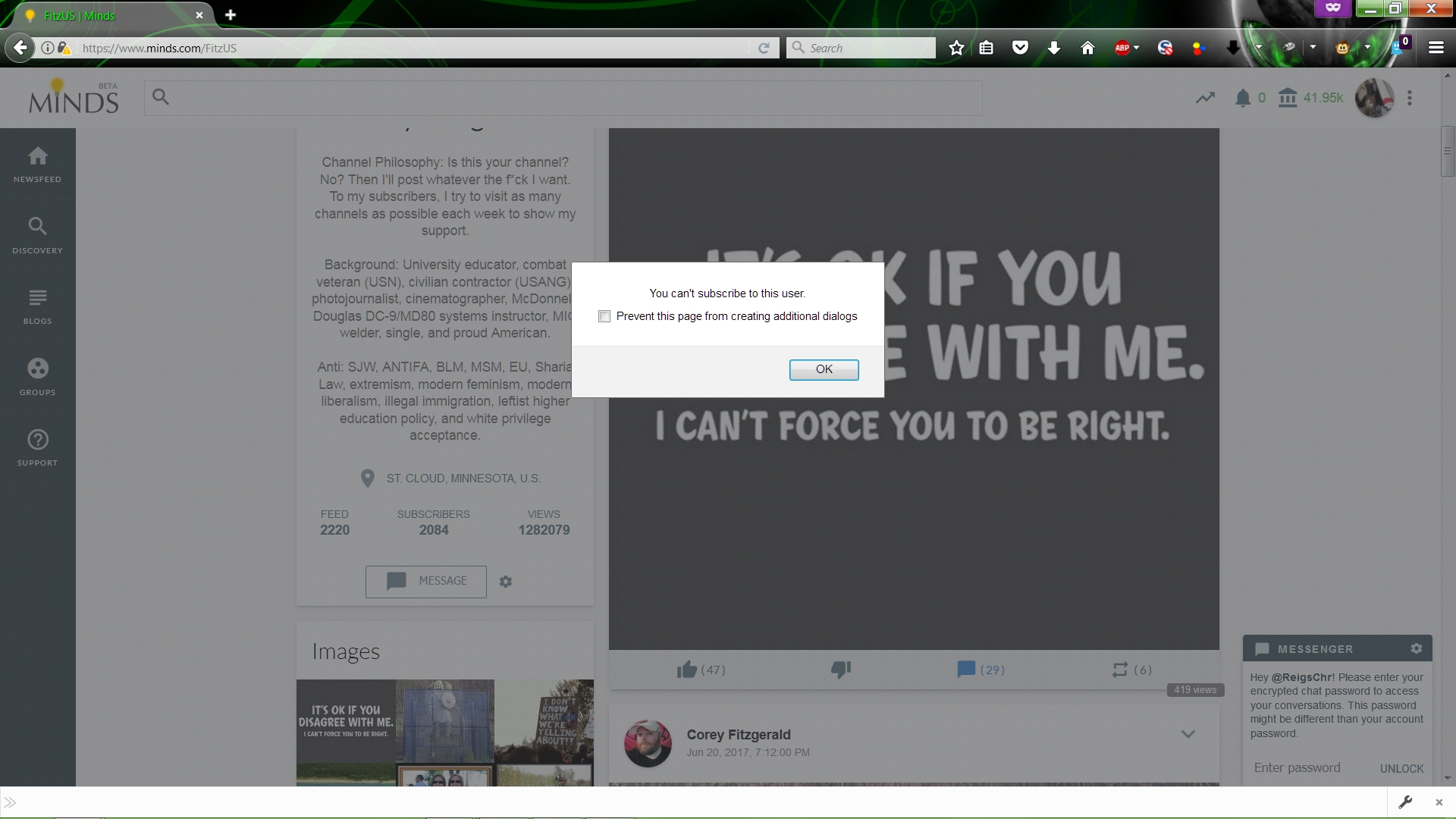The height and width of the screenshot is (819, 1456).
Task: Open channel settings gear near Message
Action: click(x=506, y=582)
